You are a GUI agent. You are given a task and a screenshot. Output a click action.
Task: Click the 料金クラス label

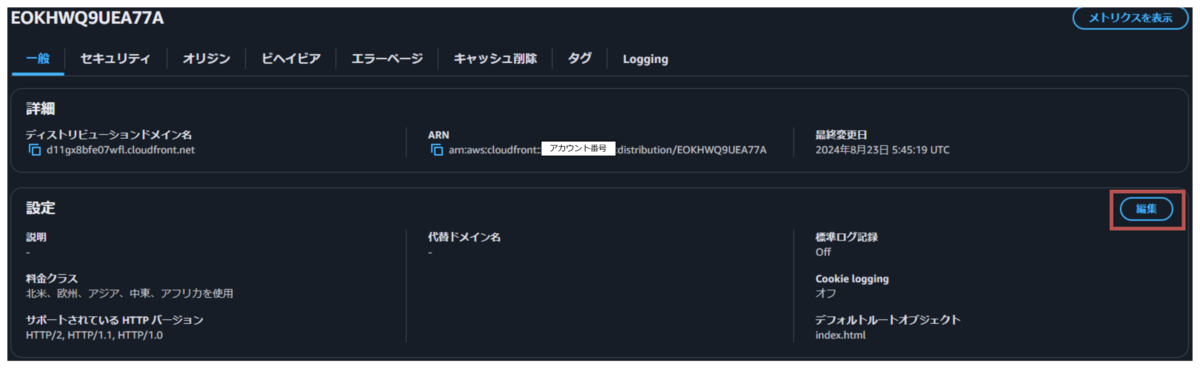pos(52,278)
